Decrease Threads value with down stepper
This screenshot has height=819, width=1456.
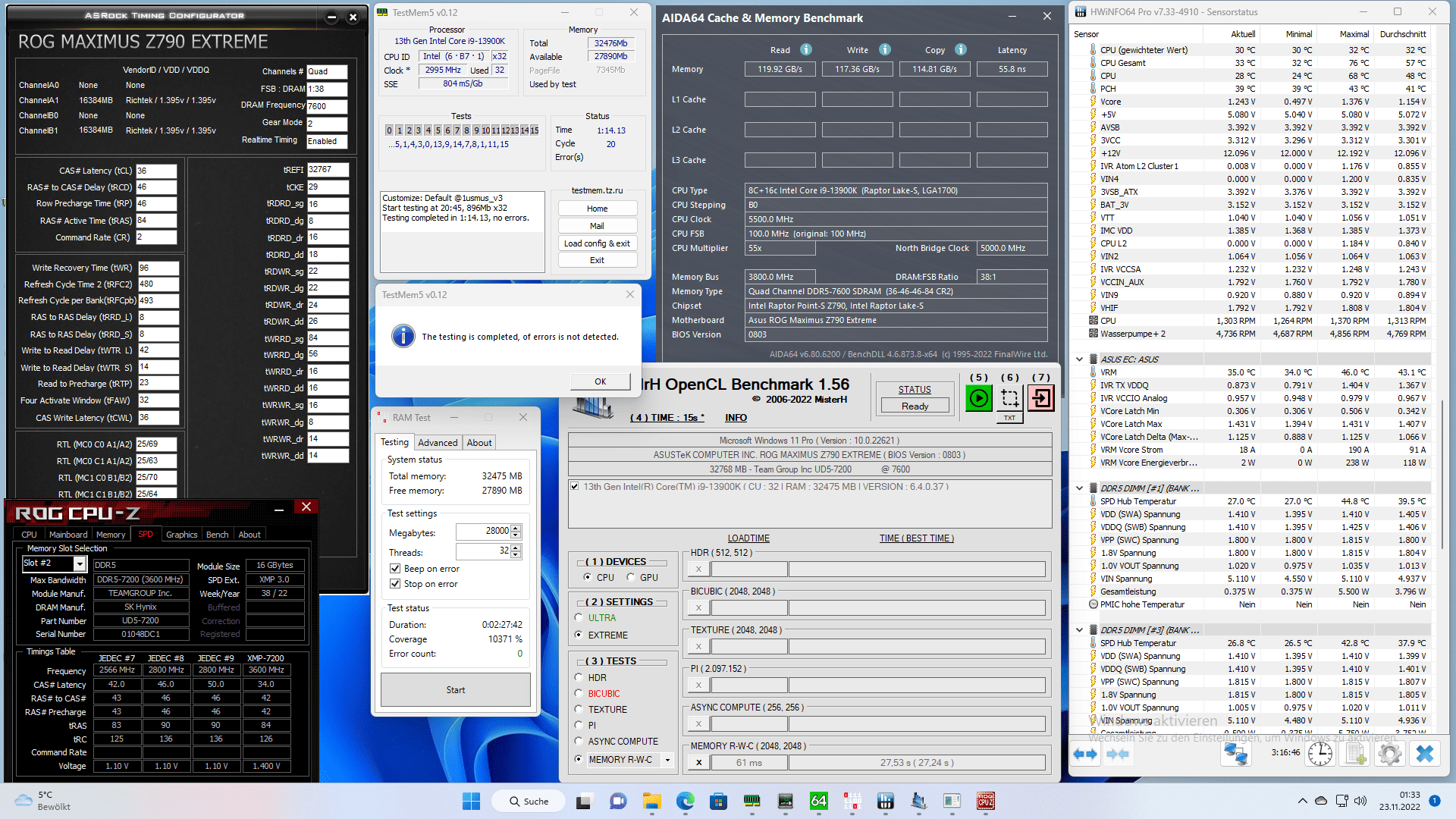[516, 554]
